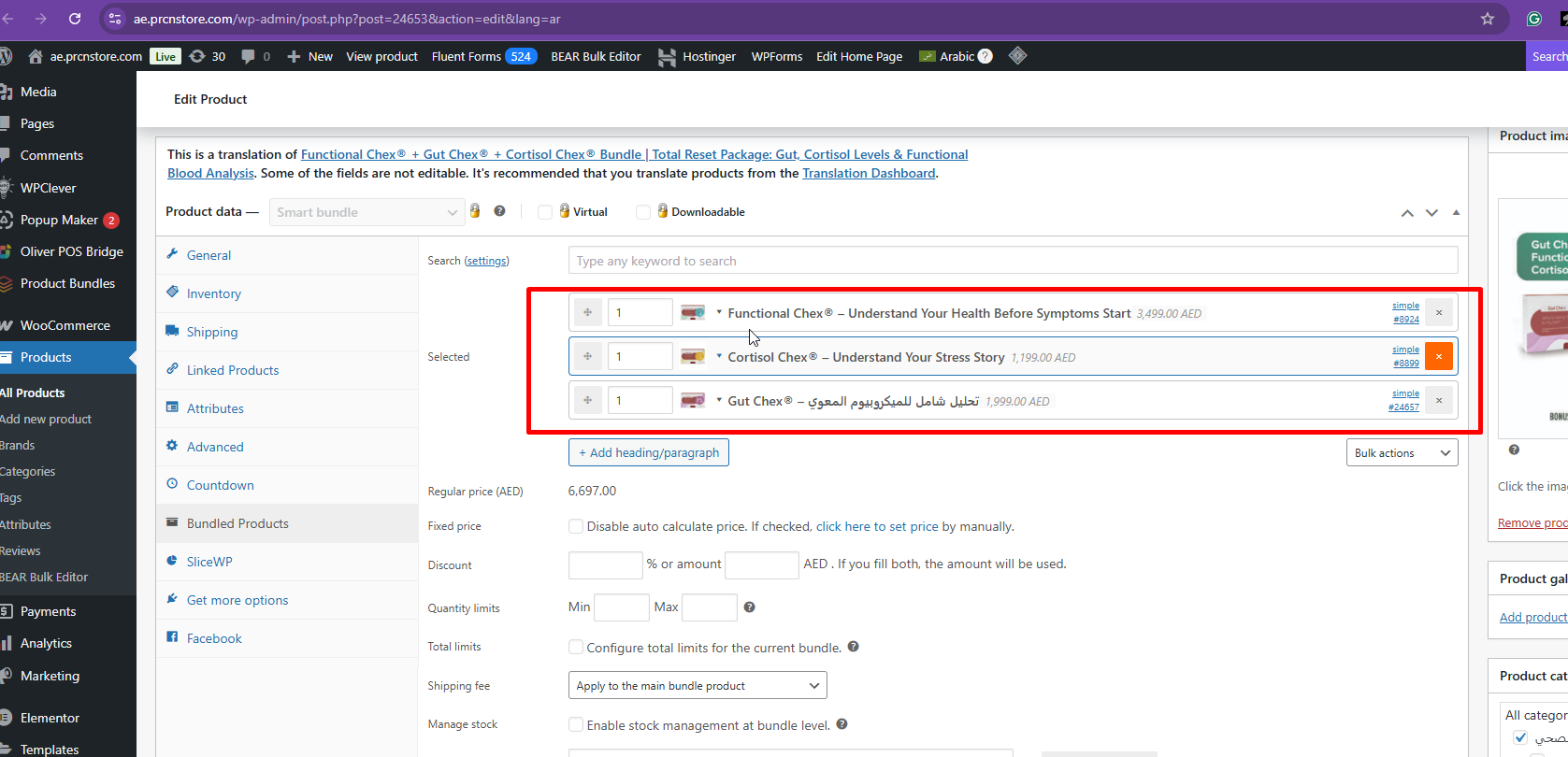1568x757 pixels.
Task: Click drag handle of Functional Chex row
Action: [587, 312]
